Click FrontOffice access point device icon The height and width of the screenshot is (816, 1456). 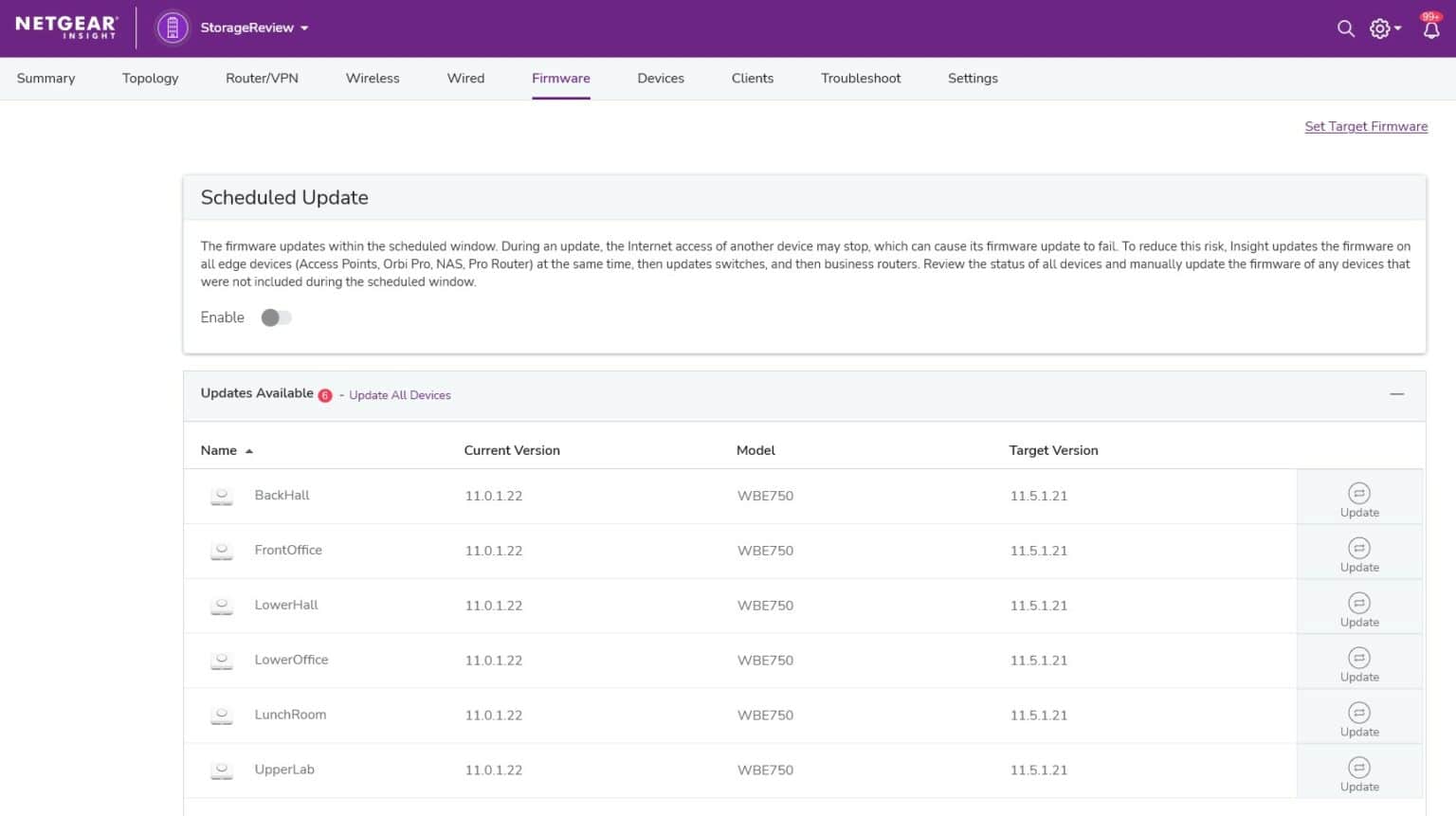pos(222,551)
